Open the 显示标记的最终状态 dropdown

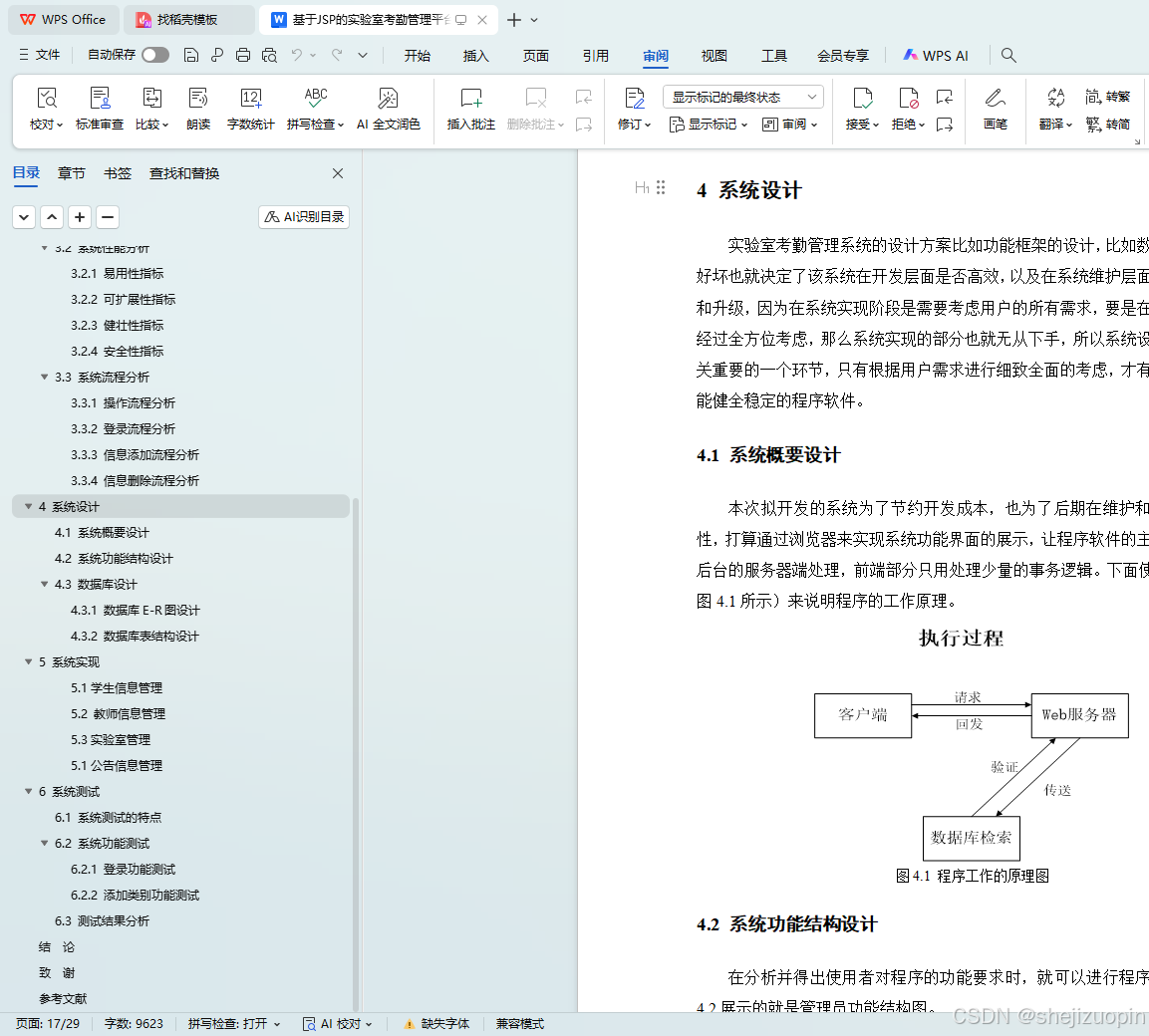pyautogui.click(x=741, y=95)
